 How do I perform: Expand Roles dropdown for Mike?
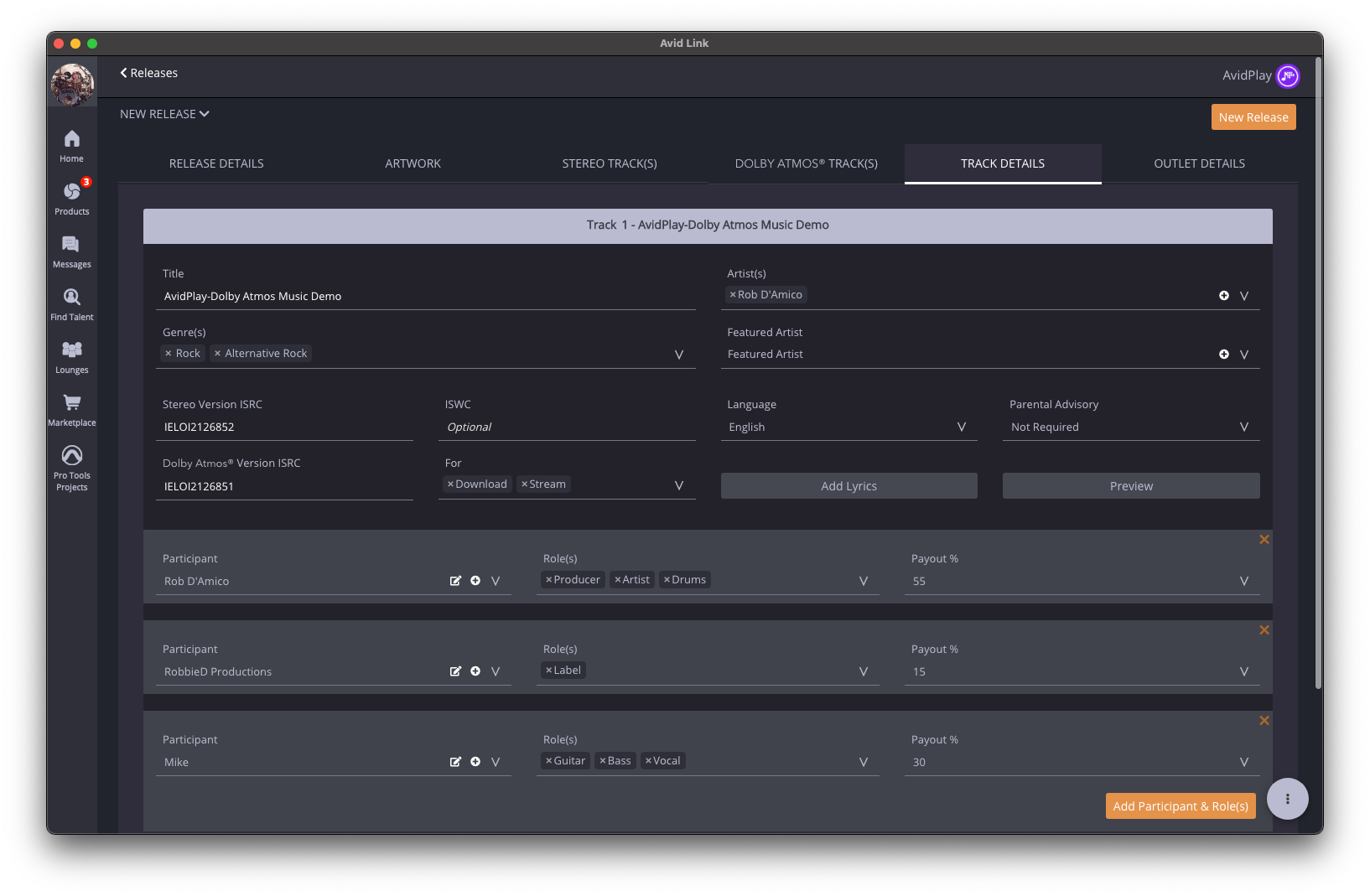coord(864,762)
